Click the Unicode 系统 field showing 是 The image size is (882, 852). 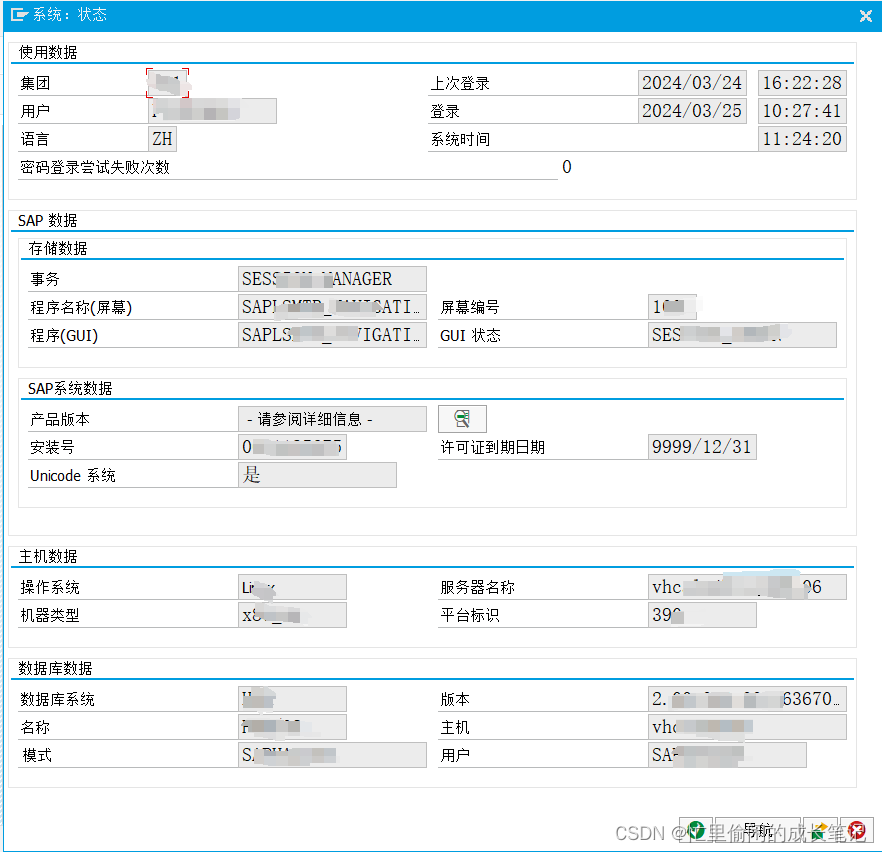(317, 475)
